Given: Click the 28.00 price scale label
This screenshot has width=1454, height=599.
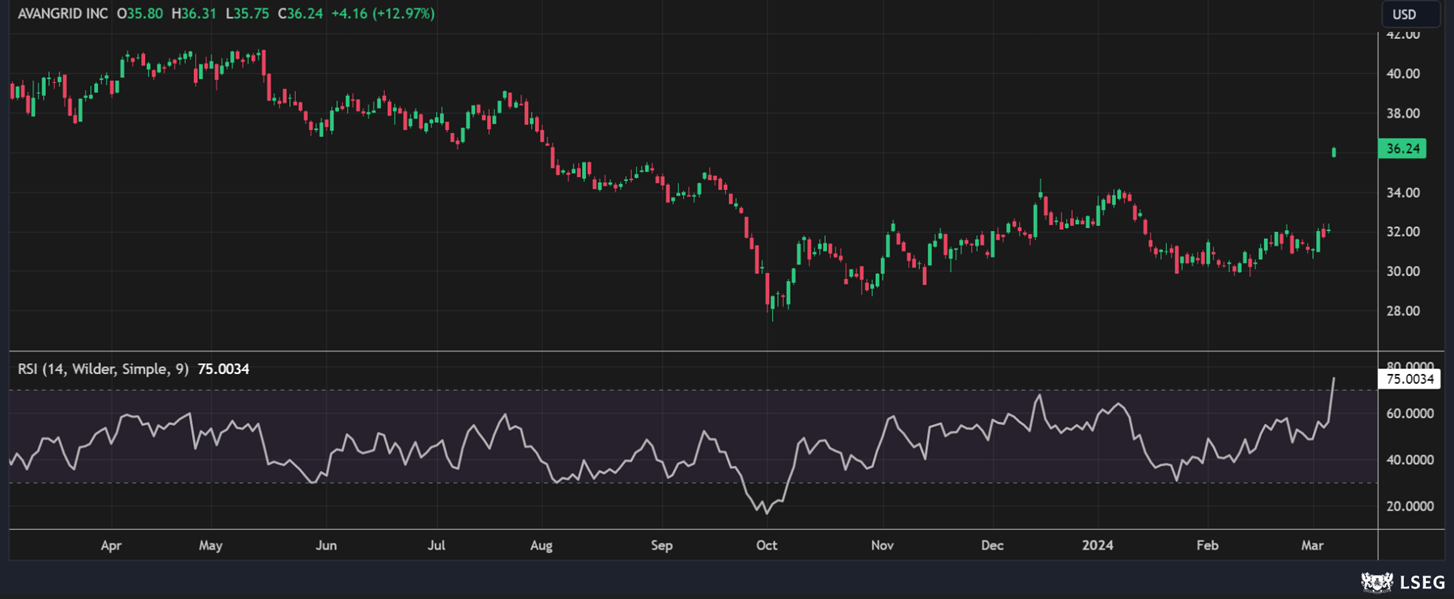Looking at the screenshot, I should coord(1402,311).
